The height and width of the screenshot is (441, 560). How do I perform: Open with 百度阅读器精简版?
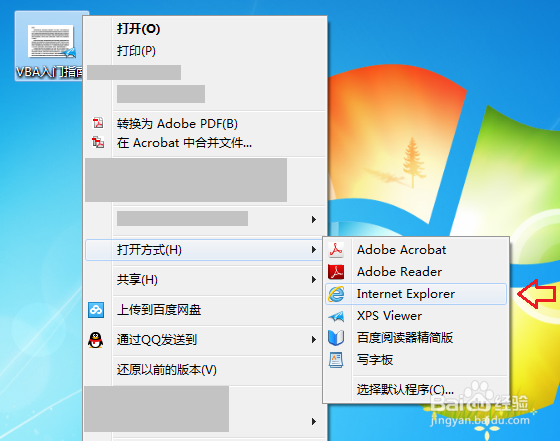point(416,338)
